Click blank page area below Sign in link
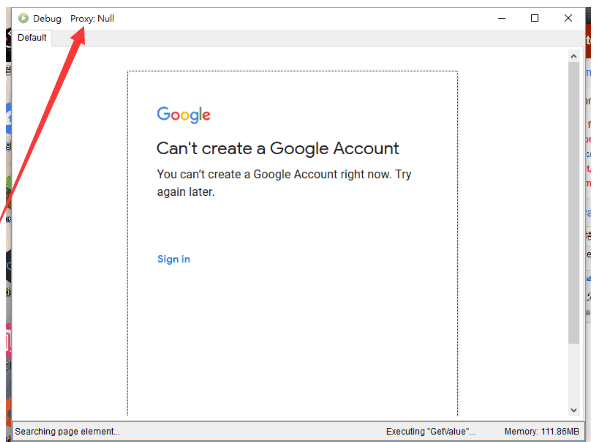The width and height of the screenshot is (604, 442). (290, 340)
